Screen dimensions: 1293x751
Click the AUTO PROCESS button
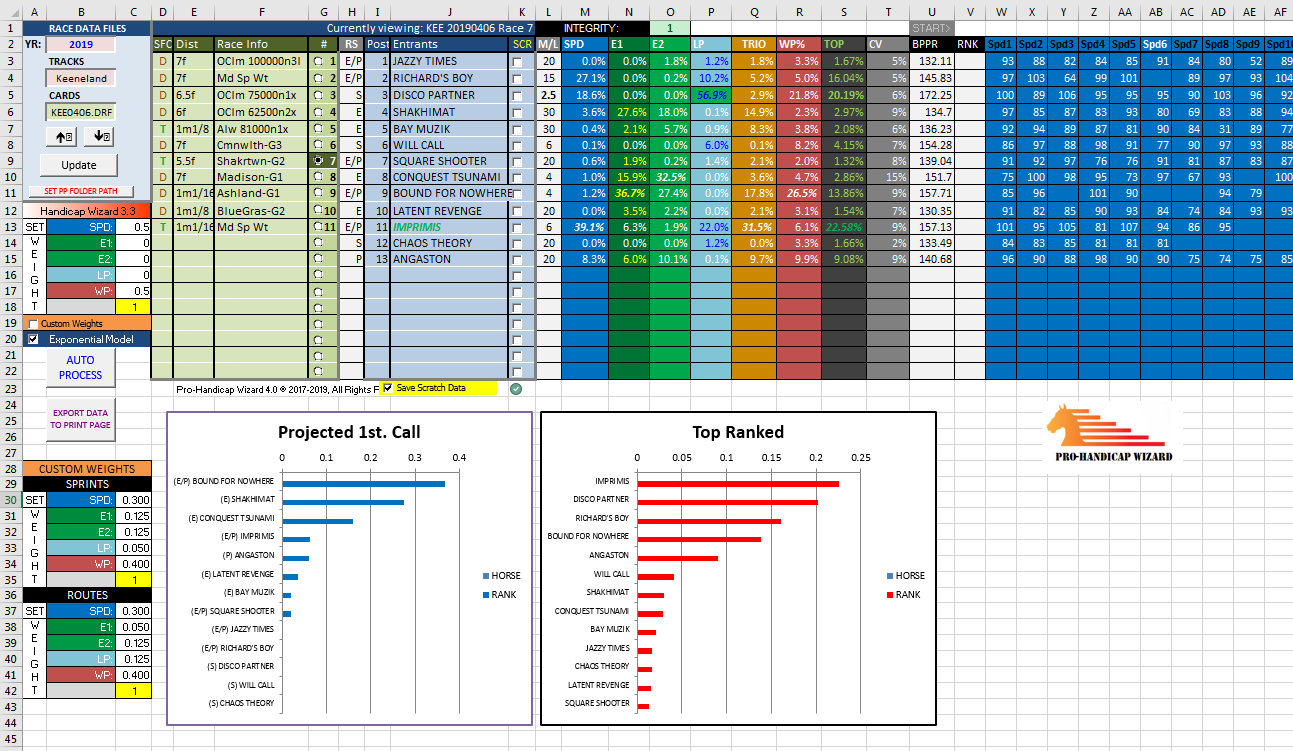point(80,367)
